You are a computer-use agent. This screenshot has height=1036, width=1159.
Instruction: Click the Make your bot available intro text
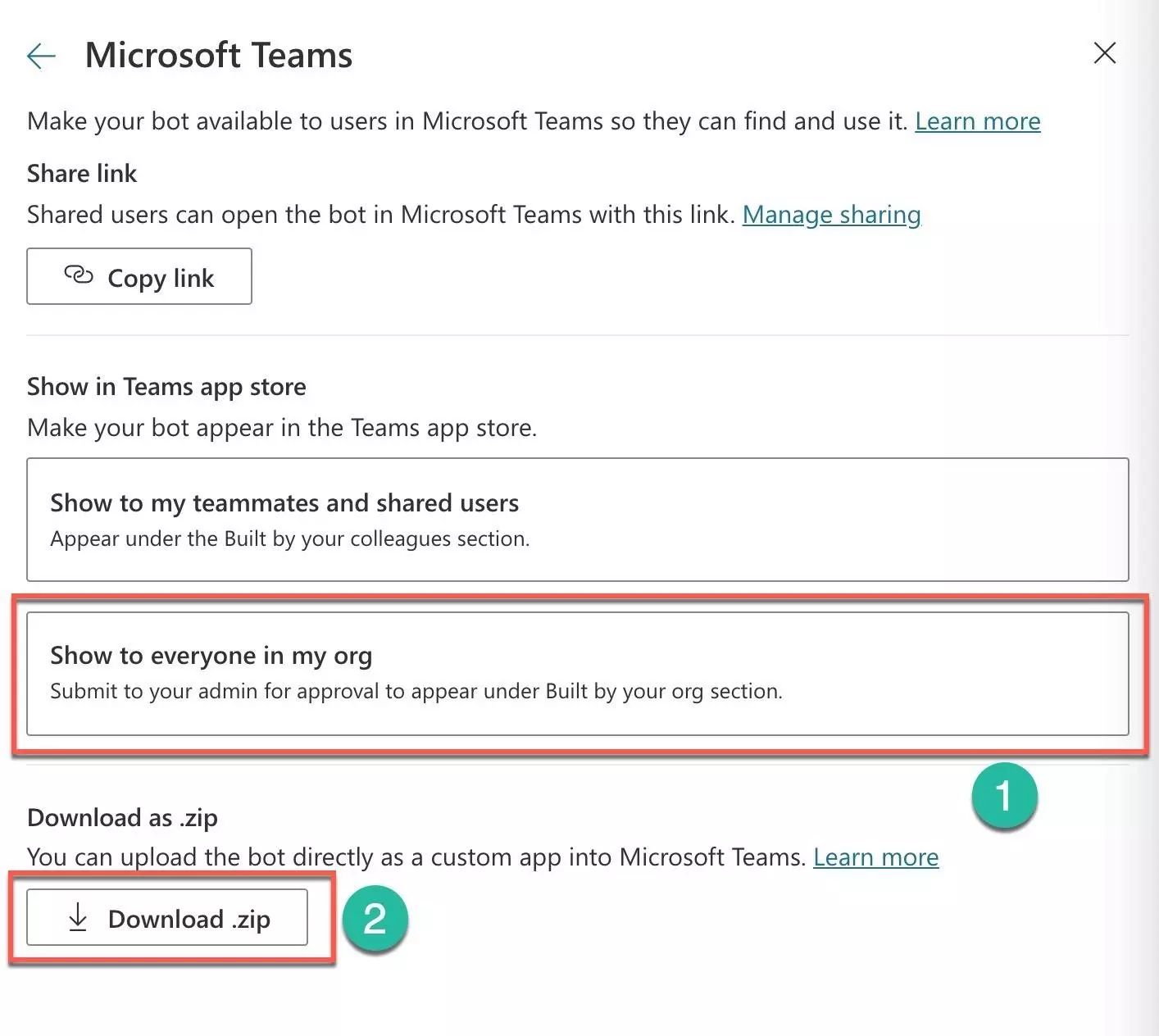pyautogui.click(x=467, y=121)
